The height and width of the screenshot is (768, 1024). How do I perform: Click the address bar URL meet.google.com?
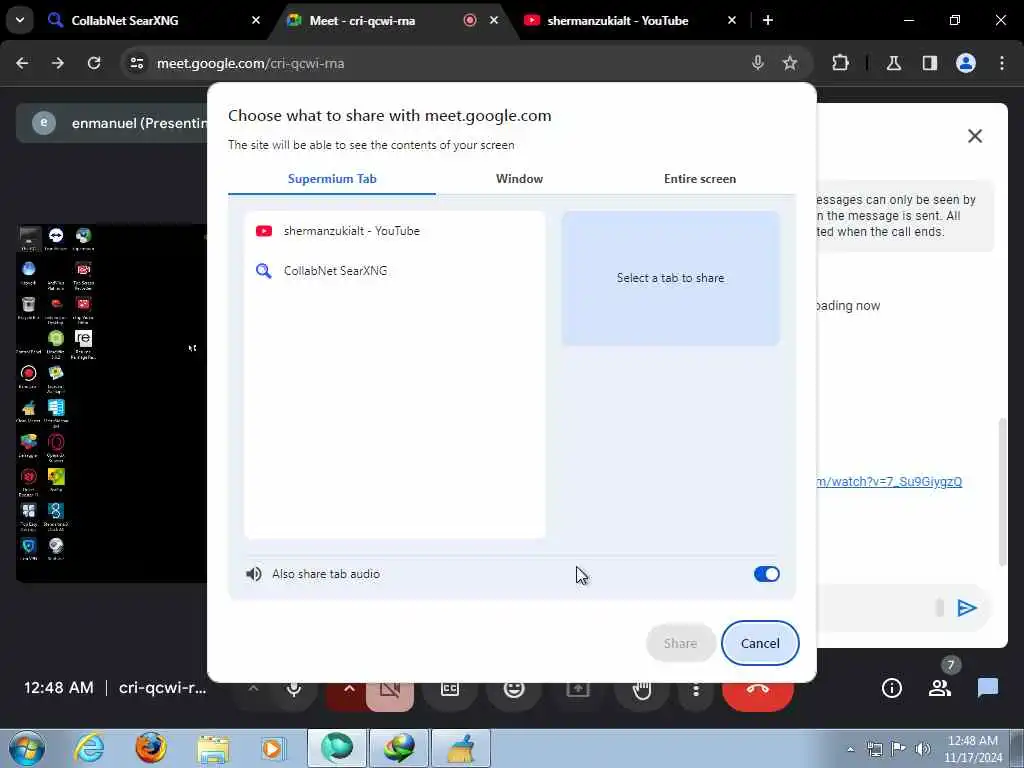coord(250,63)
